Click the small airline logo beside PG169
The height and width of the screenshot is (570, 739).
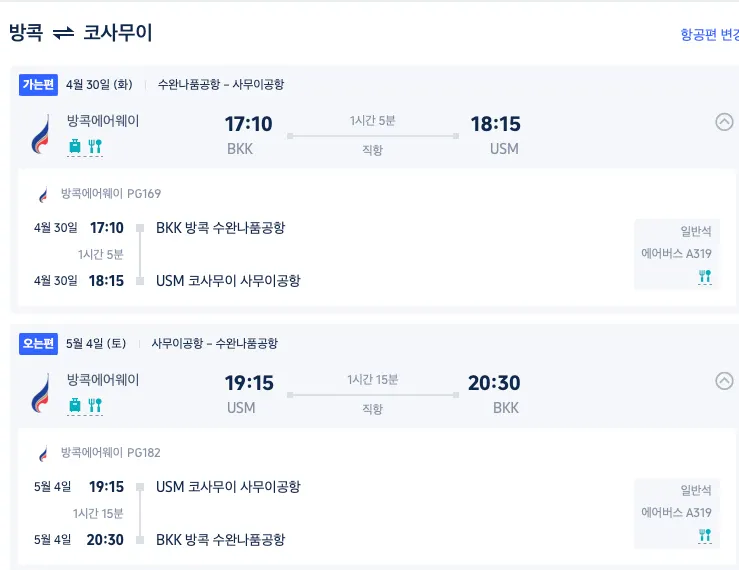click(43, 195)
